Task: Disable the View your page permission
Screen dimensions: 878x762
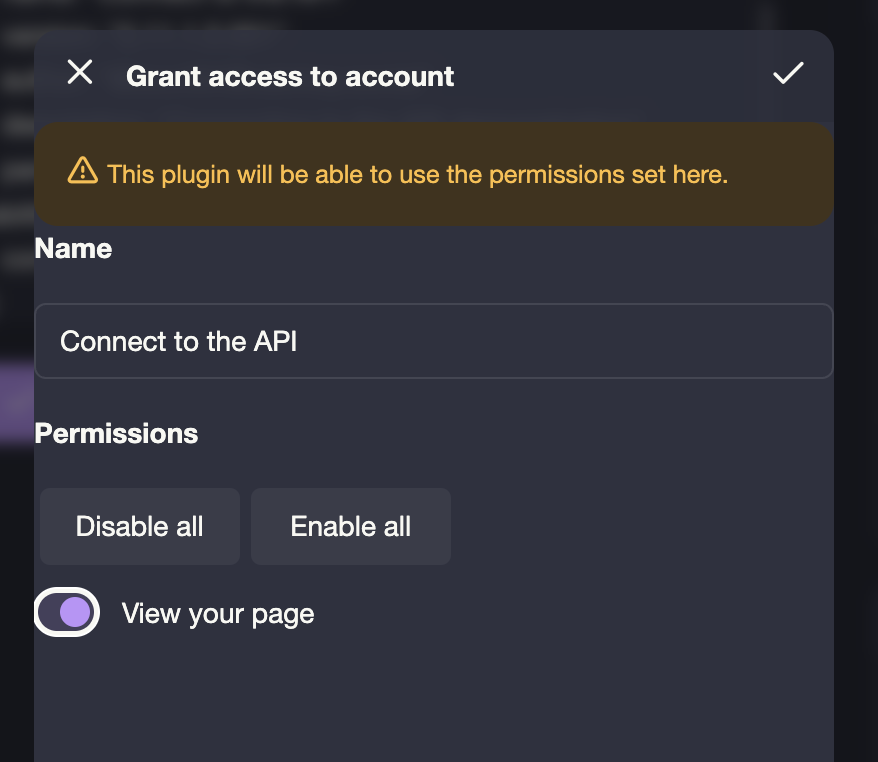Action: (x=66, y=612)
